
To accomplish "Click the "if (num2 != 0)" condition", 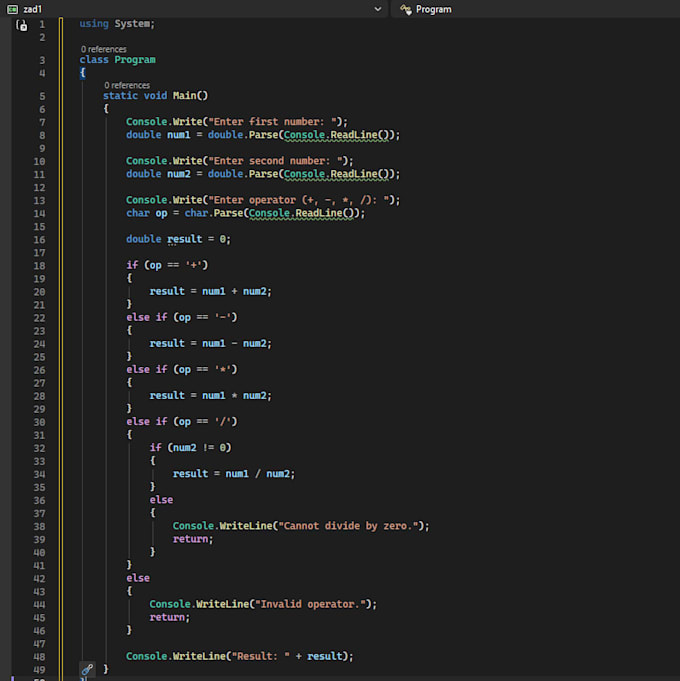I will pyautogui.click(x=191, y=448).
